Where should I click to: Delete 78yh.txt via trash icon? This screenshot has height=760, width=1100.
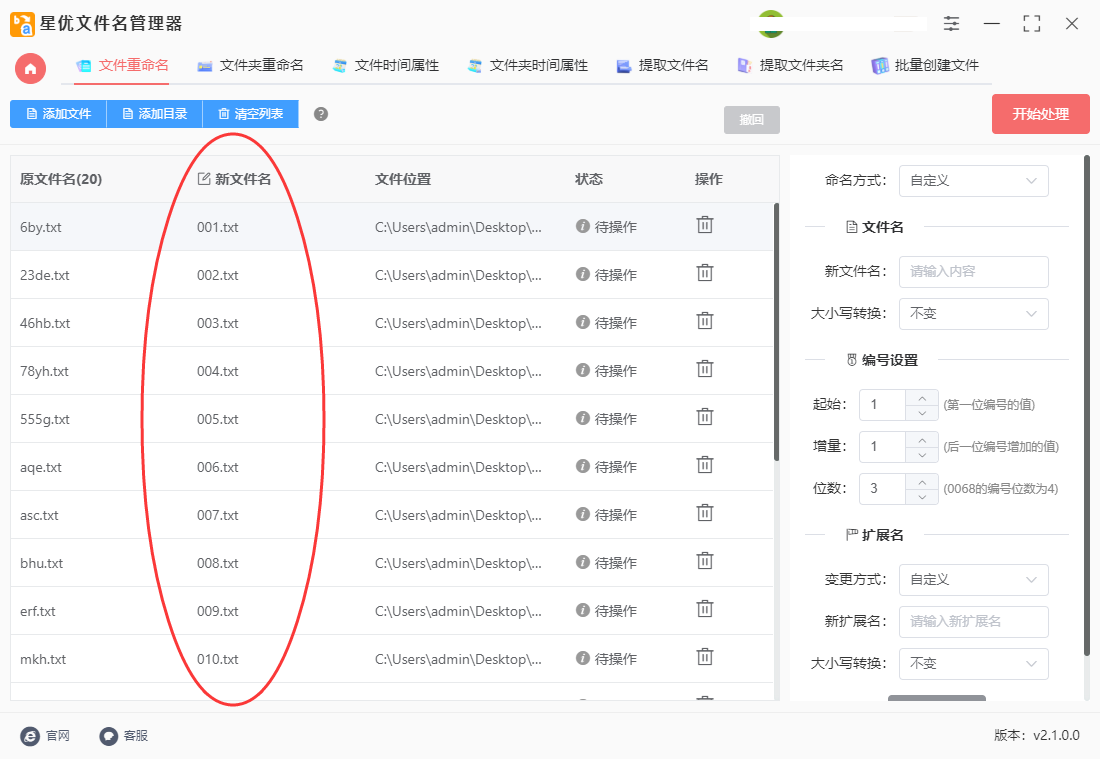tap(705, 369)
